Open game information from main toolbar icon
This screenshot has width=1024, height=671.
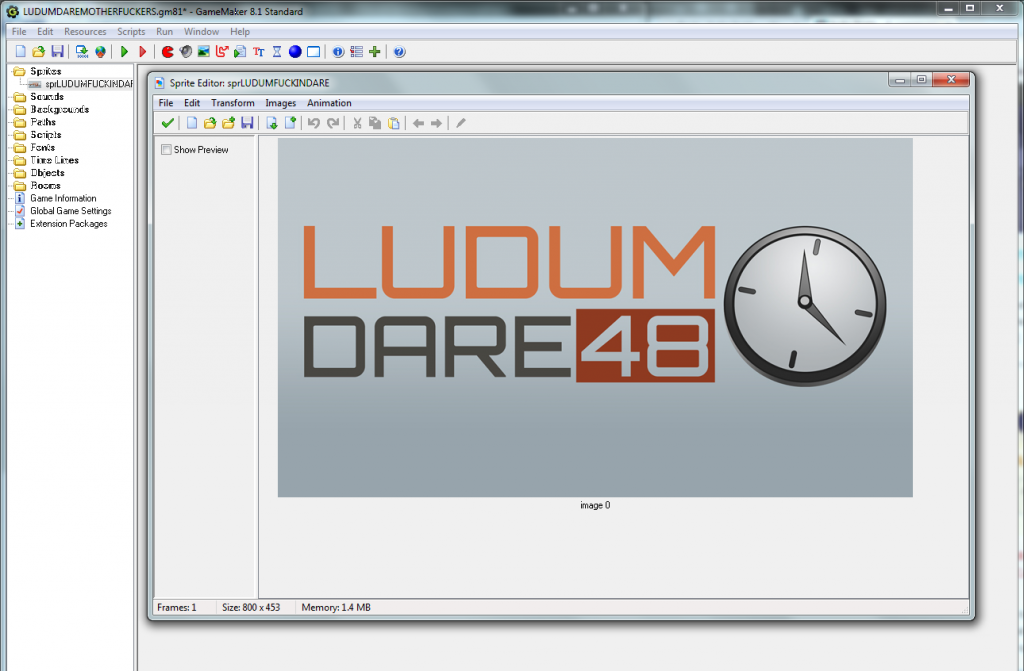tap(338, 52)
